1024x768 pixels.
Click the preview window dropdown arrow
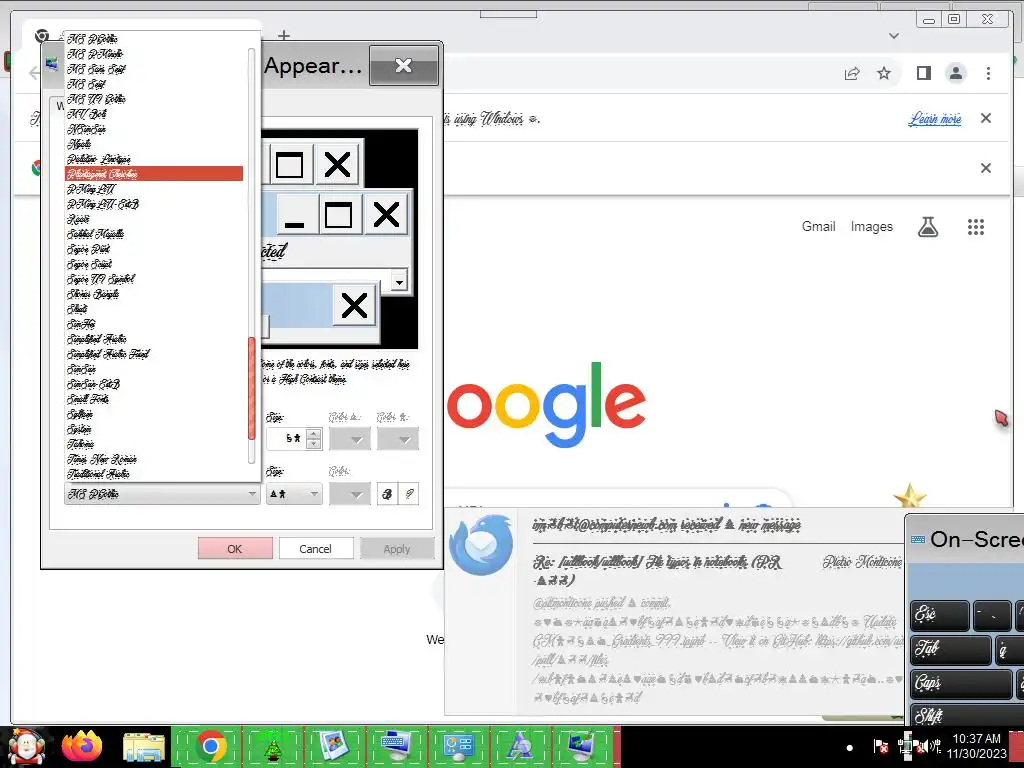pyautogui.click(x=398, y=281)
